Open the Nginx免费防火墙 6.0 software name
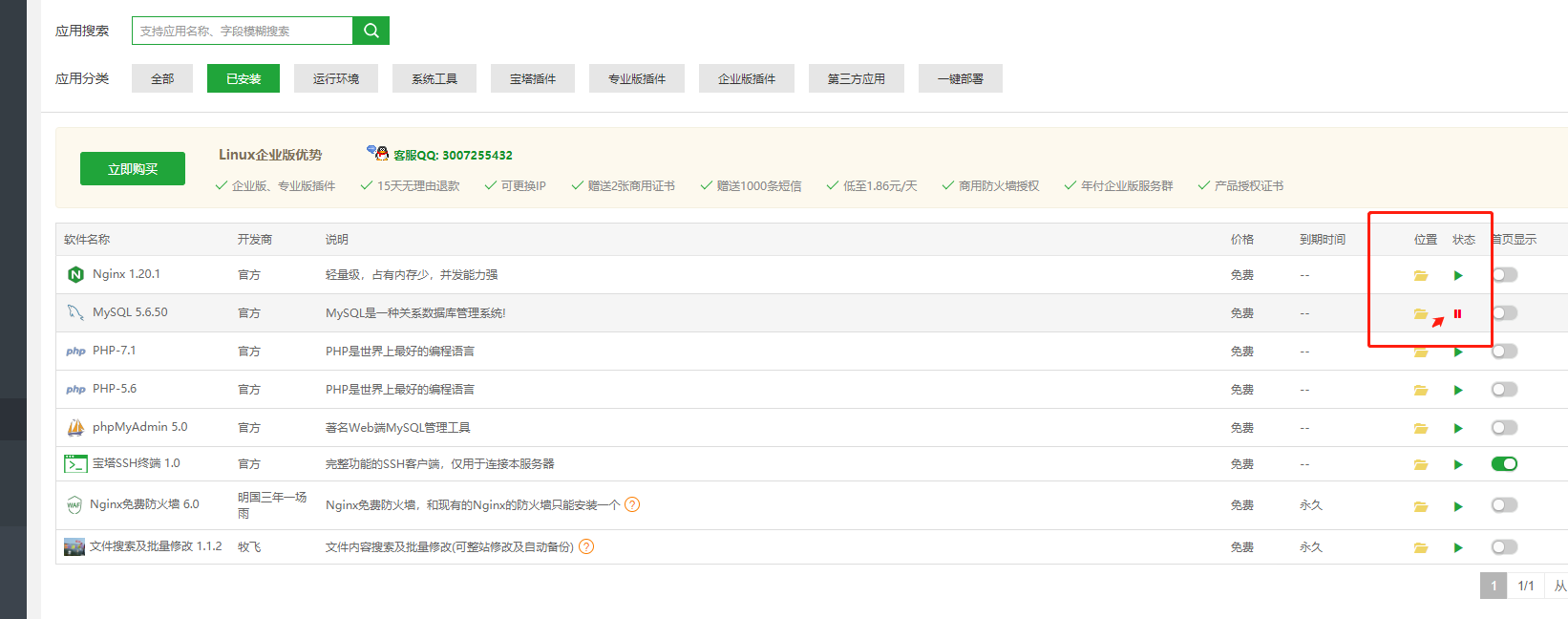Image resolution: width=1568 pixels, height=619 pixels. pyautogui.click(x=144, y=504)
